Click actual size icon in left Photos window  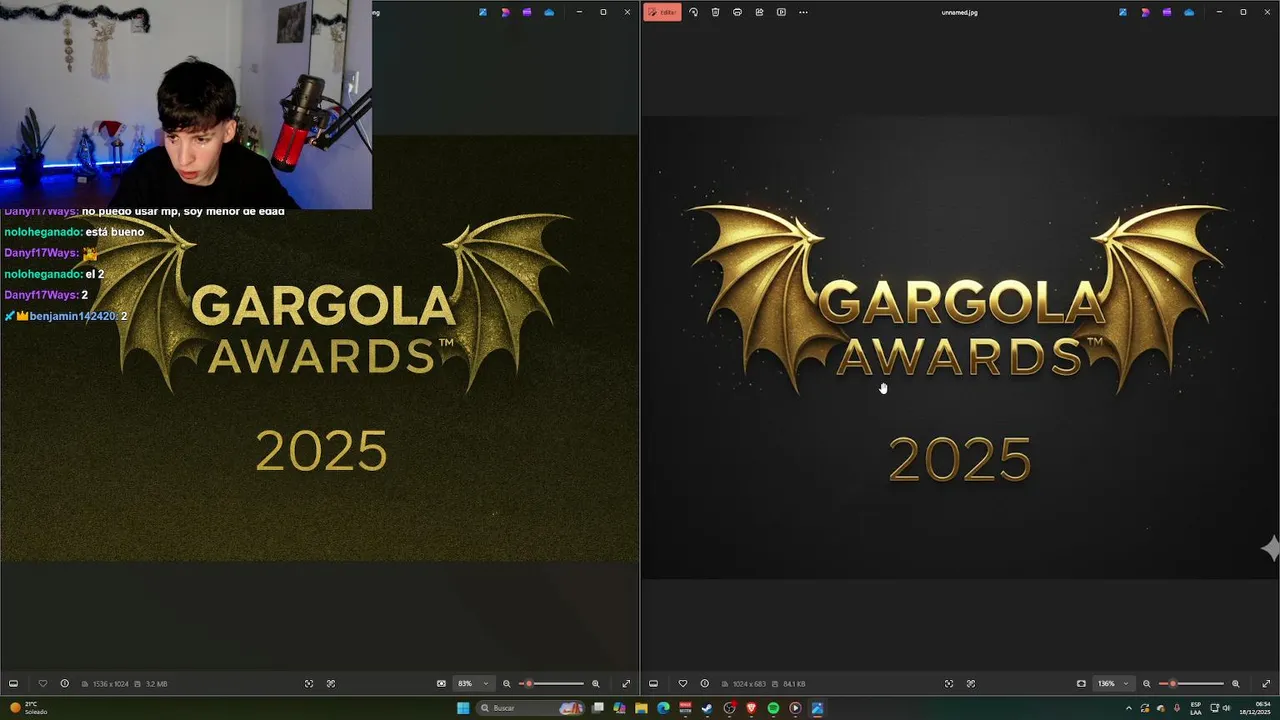tap(309, 684)
